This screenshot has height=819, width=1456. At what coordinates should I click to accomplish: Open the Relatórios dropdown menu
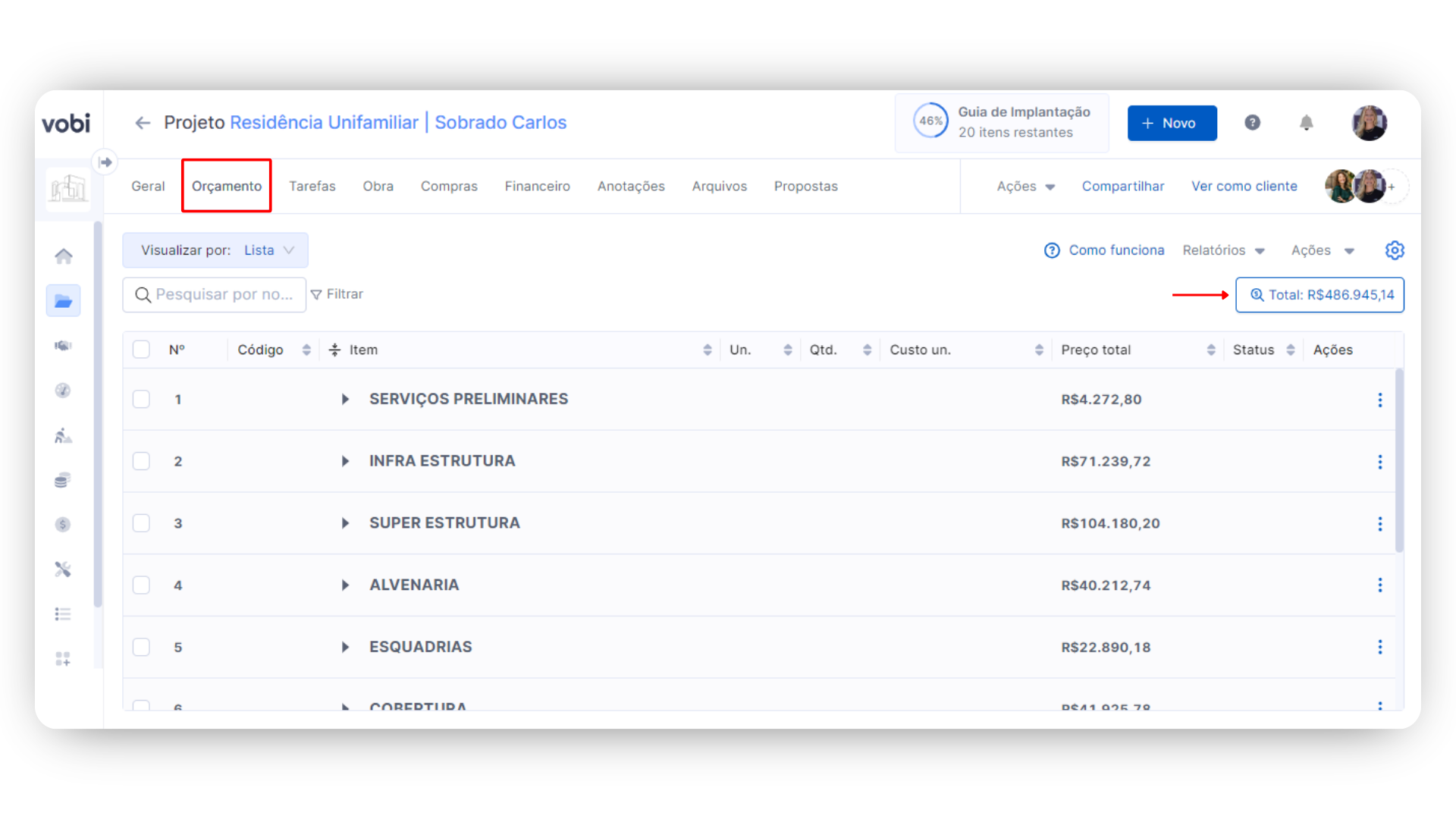(1223, 250)
